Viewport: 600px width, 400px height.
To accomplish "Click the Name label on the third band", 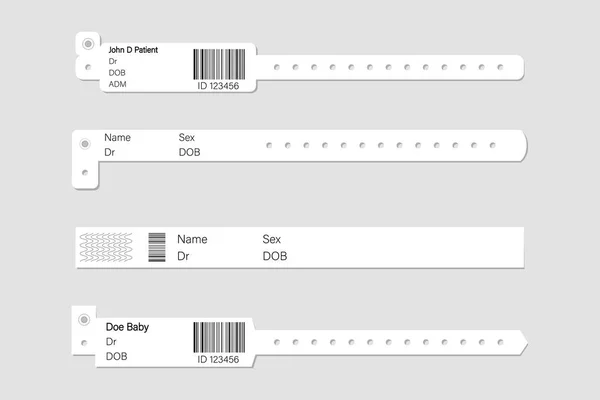I will [192, 239].
